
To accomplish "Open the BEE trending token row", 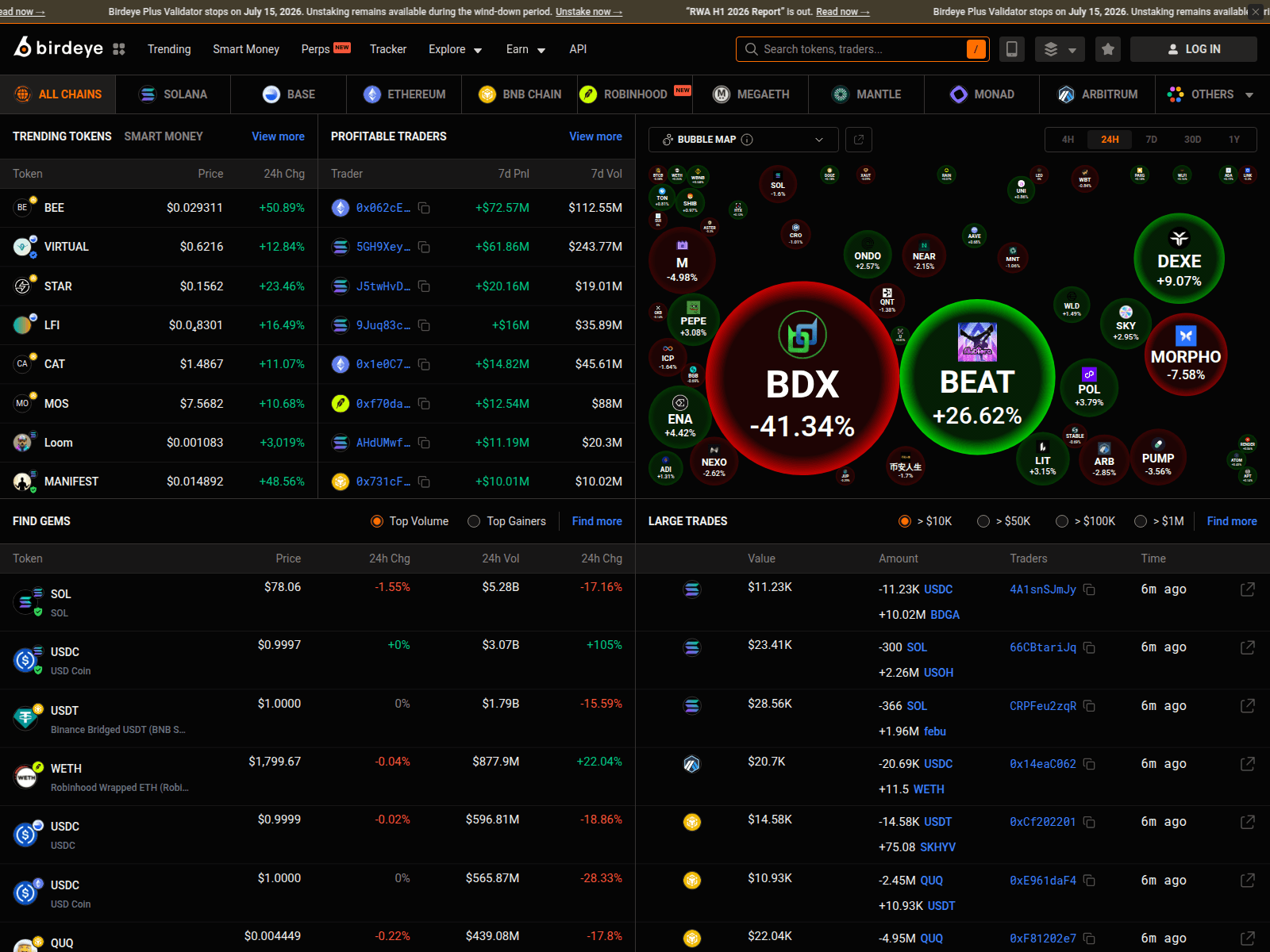I will [159, 208].
